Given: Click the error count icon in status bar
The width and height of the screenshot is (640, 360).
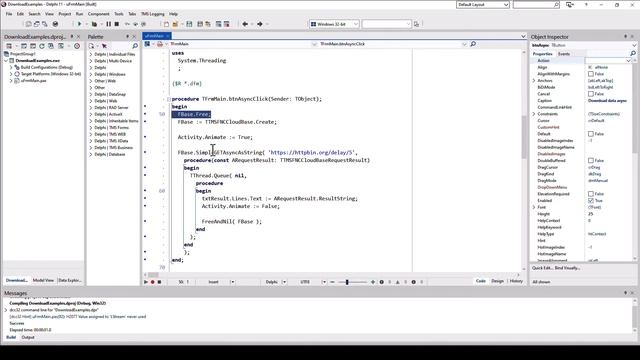Looking at the screenshot, I should [382, 282].
